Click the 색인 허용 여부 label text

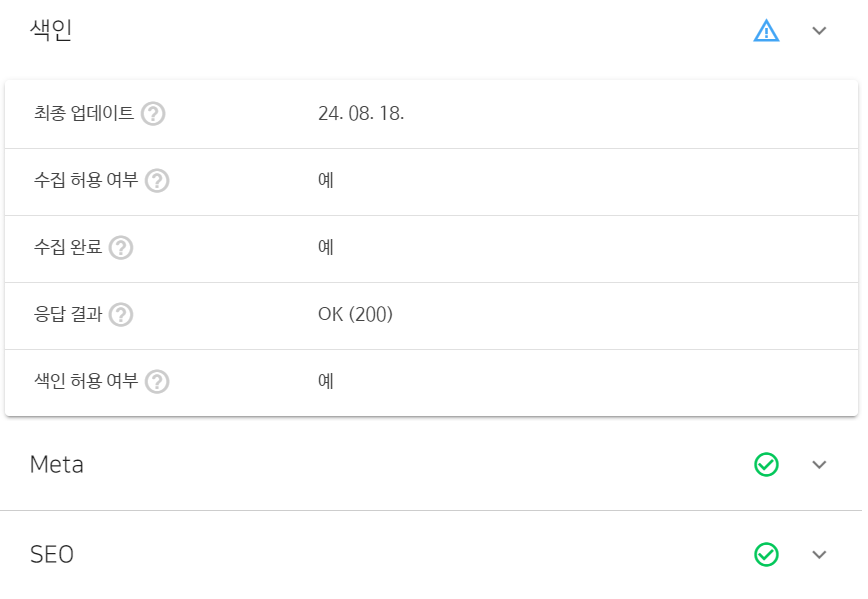click(x=86, y=382)
